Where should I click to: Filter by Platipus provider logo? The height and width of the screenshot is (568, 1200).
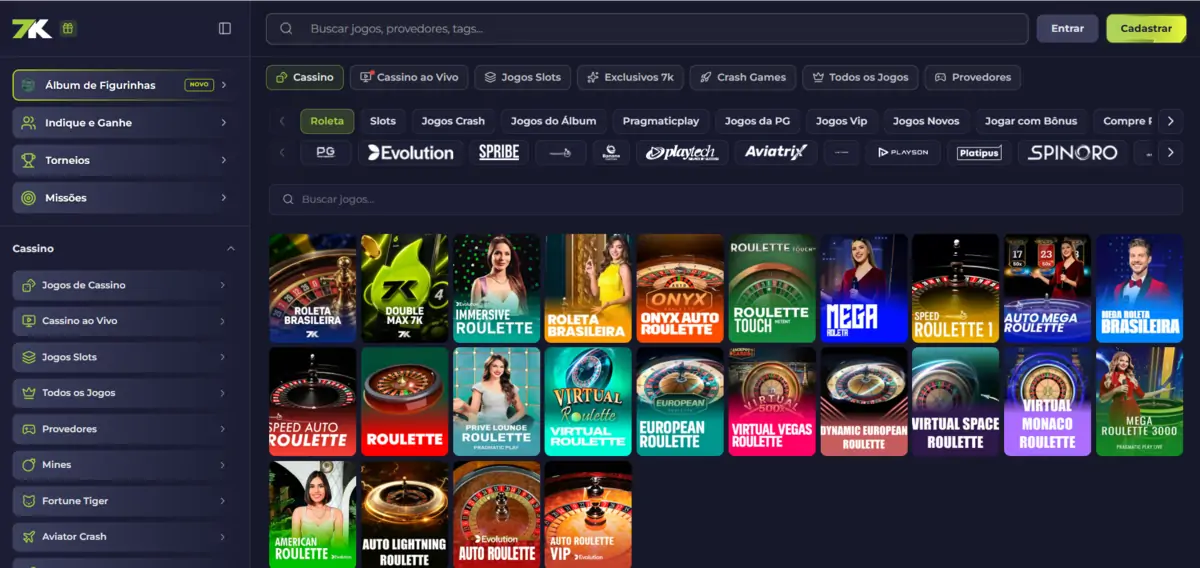click(979, 153)
